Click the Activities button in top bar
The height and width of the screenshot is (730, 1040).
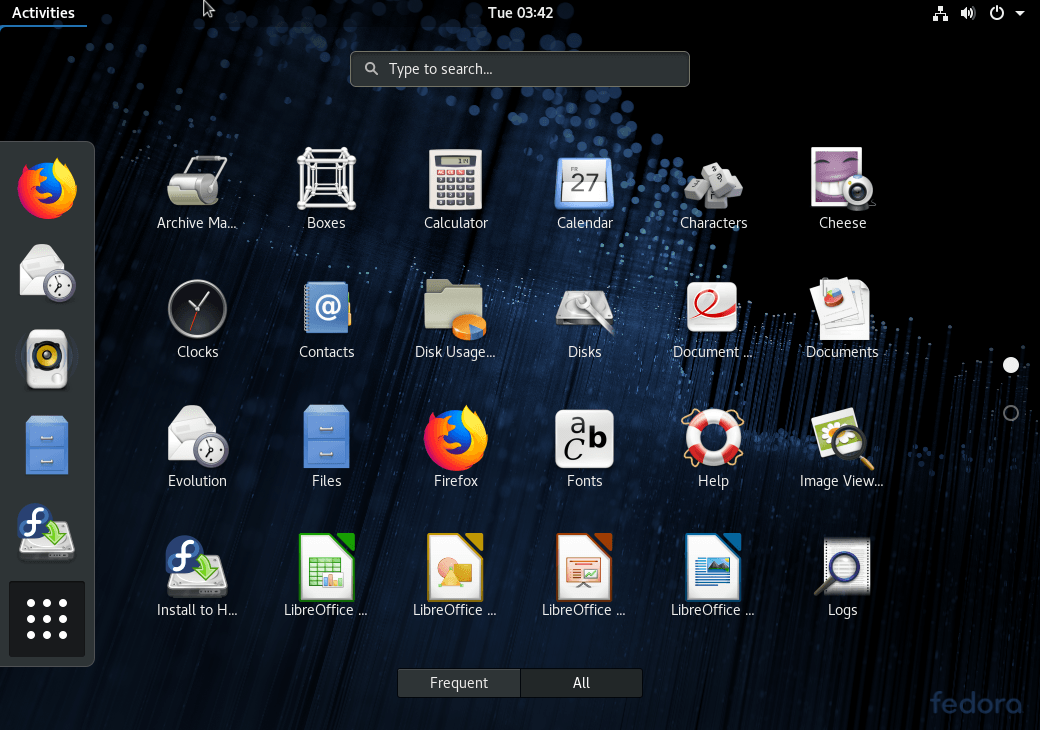click(43, 13)
